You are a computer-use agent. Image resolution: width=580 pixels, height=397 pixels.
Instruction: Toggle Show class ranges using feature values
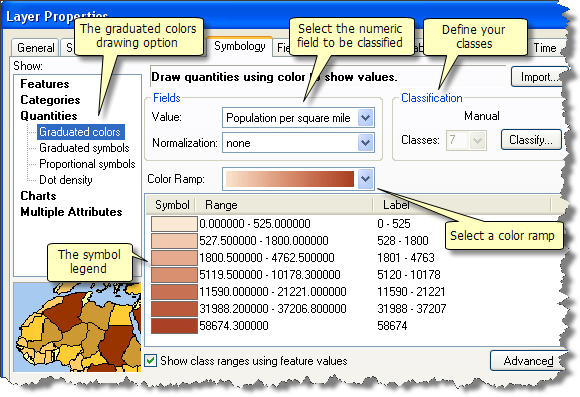(x=151, y=360)
